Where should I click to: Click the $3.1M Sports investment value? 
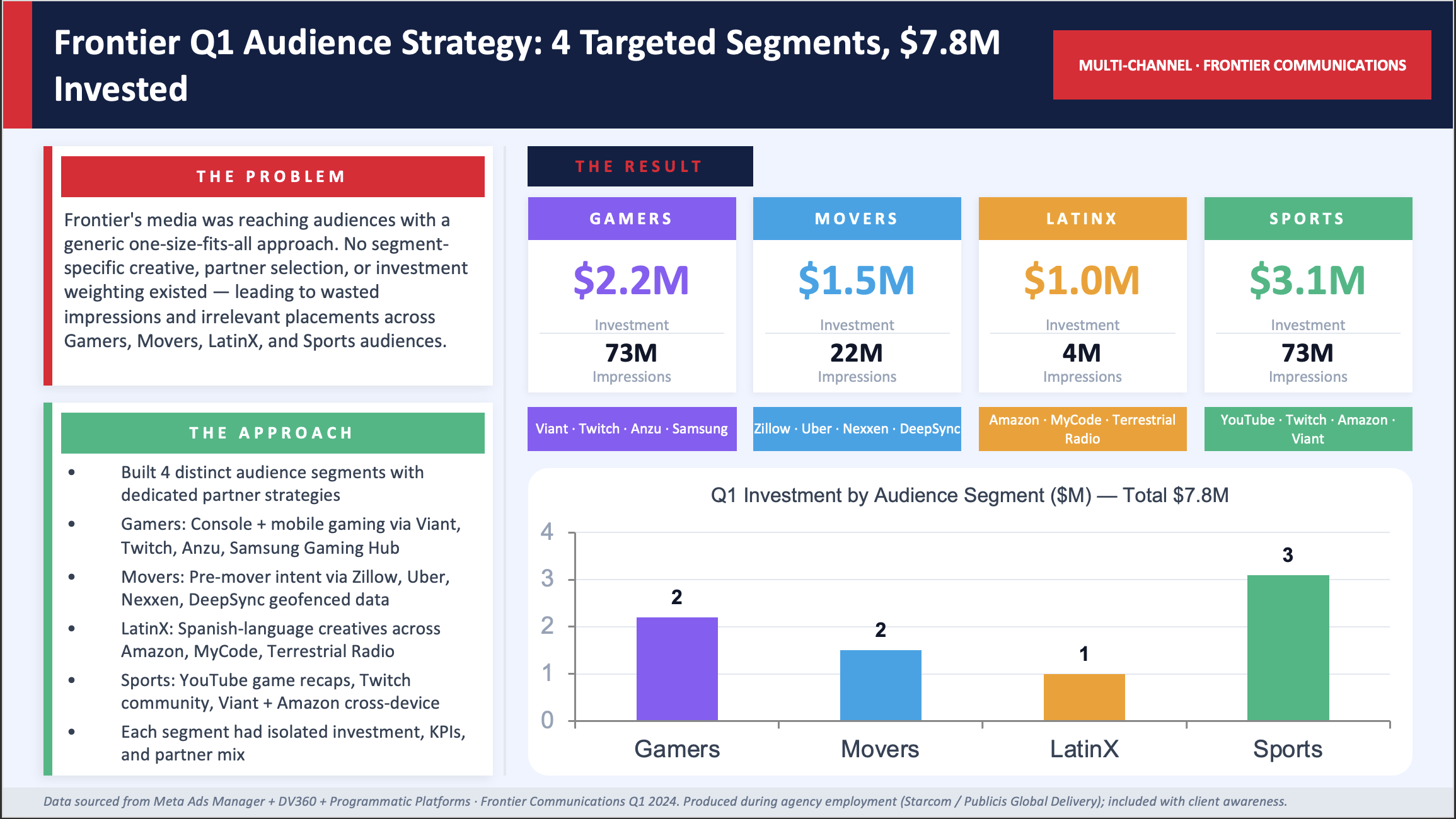[1308, 280]
